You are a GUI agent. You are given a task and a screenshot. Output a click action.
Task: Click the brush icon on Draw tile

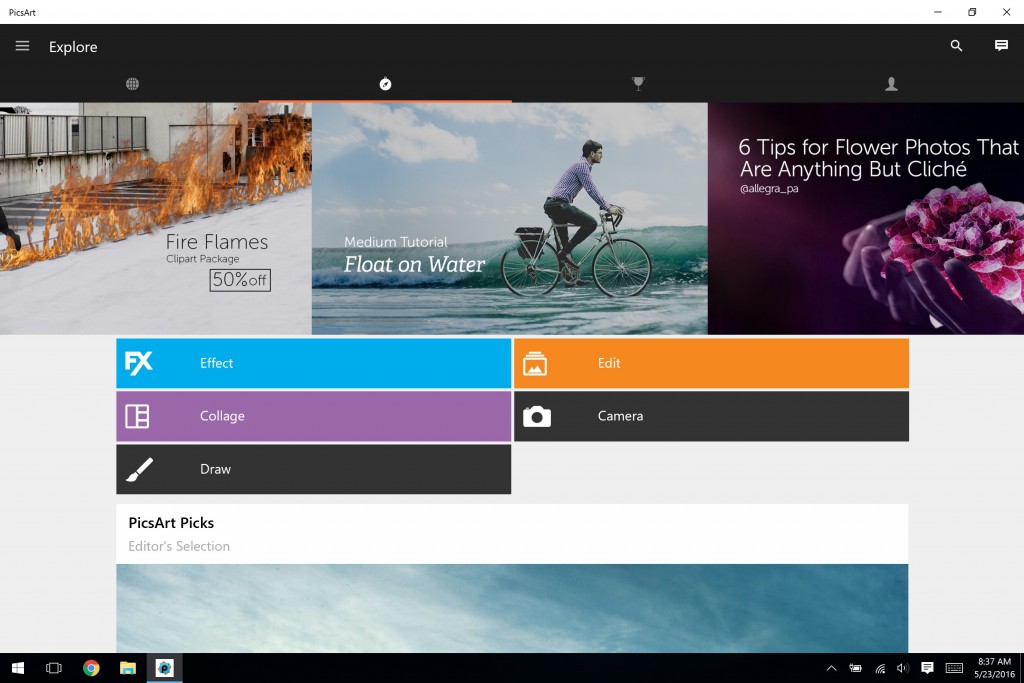click(x=139, y=469)
